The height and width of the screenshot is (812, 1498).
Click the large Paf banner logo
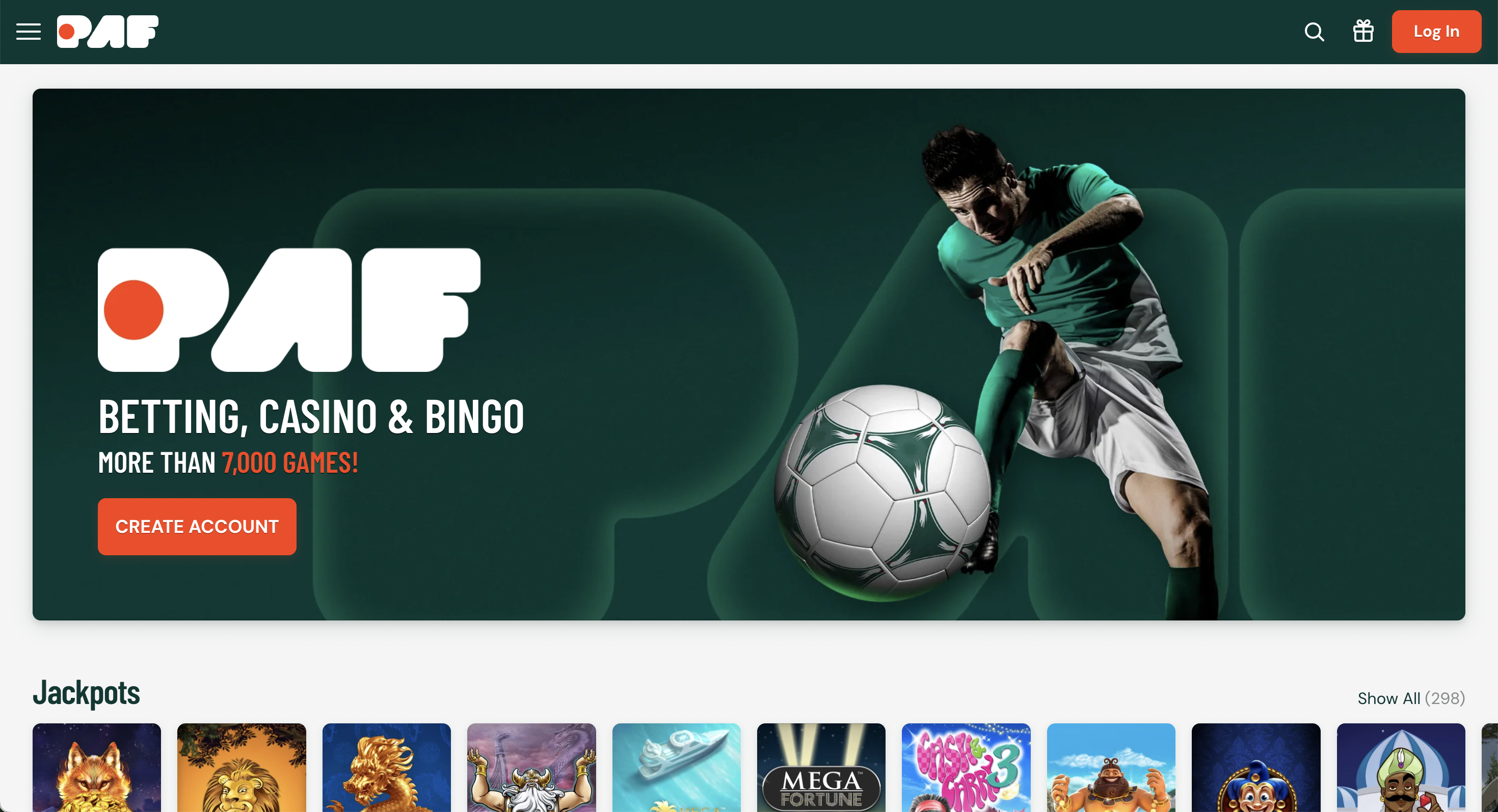tap(289, 310)
